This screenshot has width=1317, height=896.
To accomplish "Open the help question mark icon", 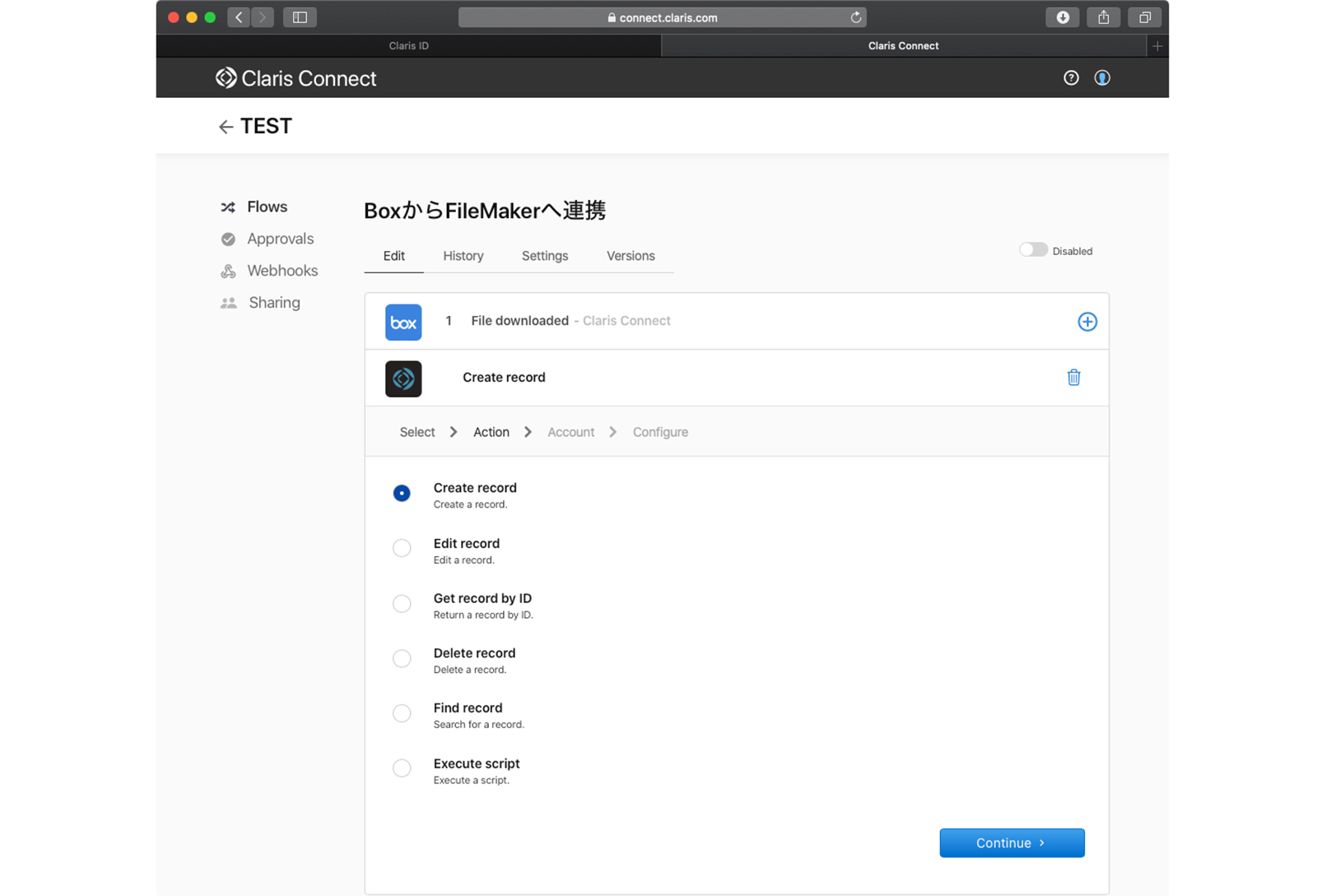I will 1071,78.
